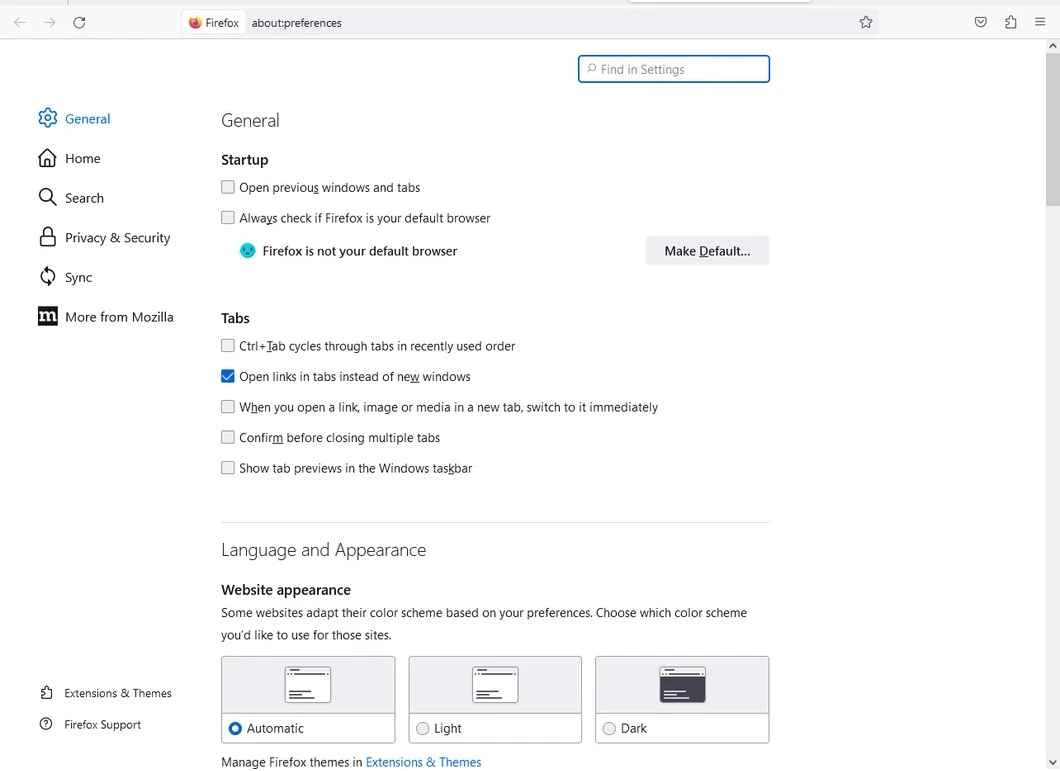Open the Sync settings category

(x=66, y=277)
